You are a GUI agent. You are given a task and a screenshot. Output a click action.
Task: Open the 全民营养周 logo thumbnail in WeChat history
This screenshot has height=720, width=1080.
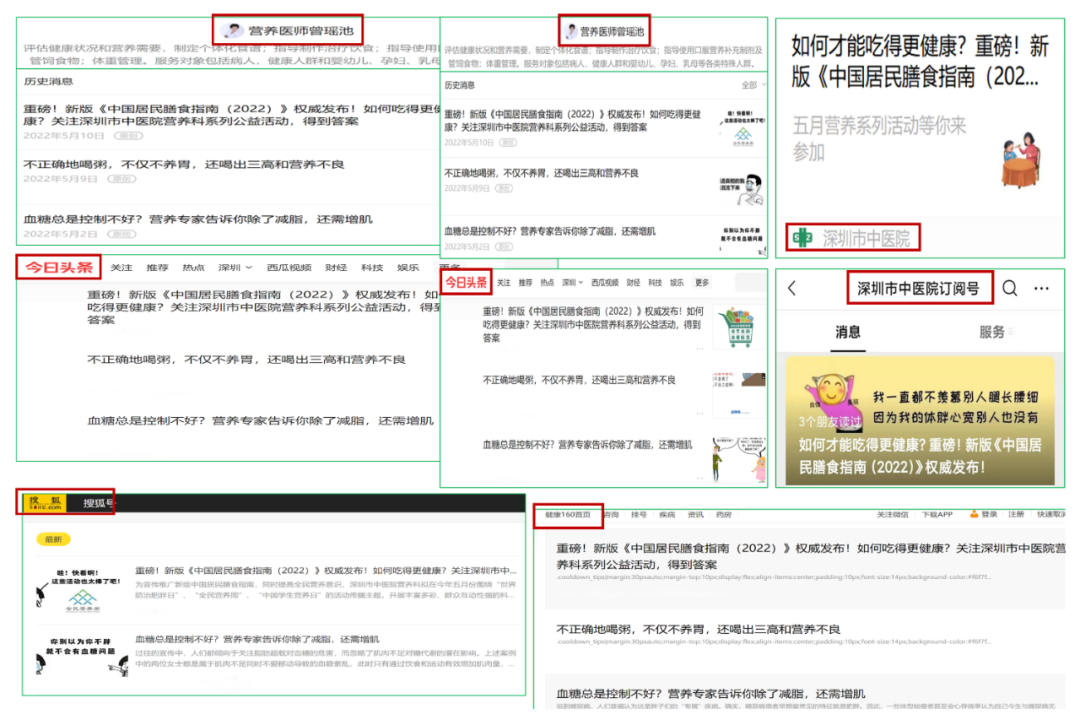(x=742, y=128)
